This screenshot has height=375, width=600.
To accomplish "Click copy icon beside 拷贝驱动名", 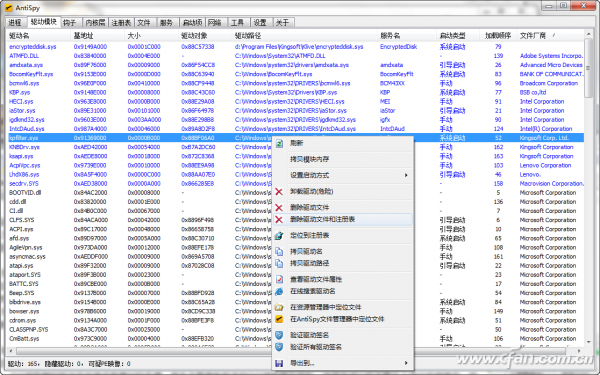I will [279, 252].
